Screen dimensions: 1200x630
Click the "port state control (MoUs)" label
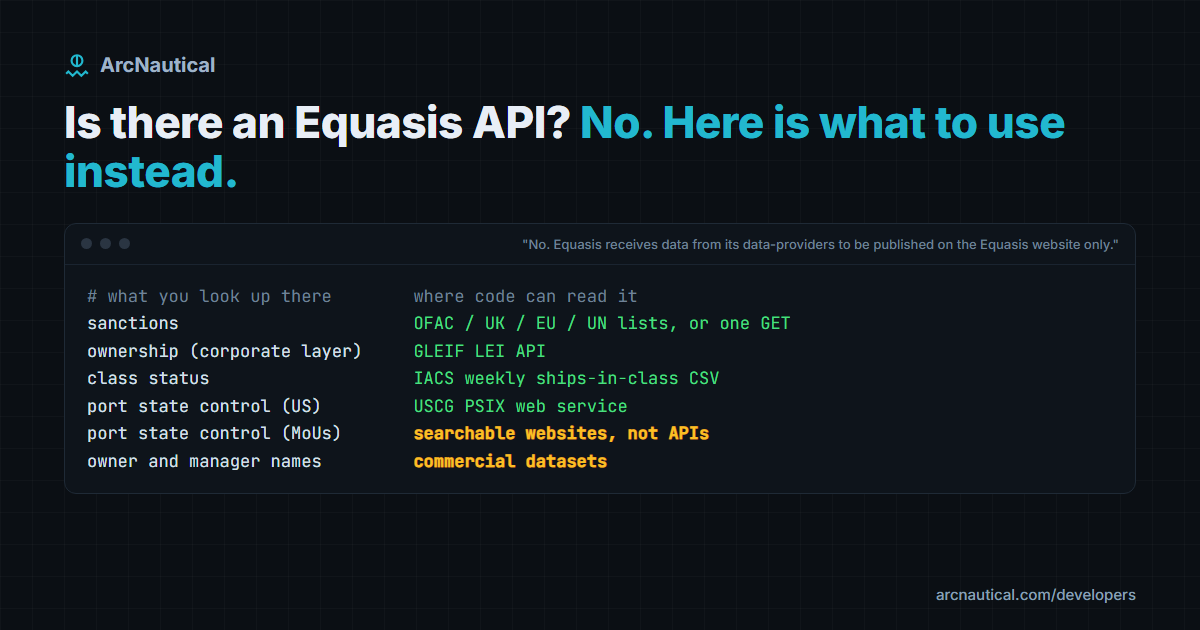click(214, 434)
